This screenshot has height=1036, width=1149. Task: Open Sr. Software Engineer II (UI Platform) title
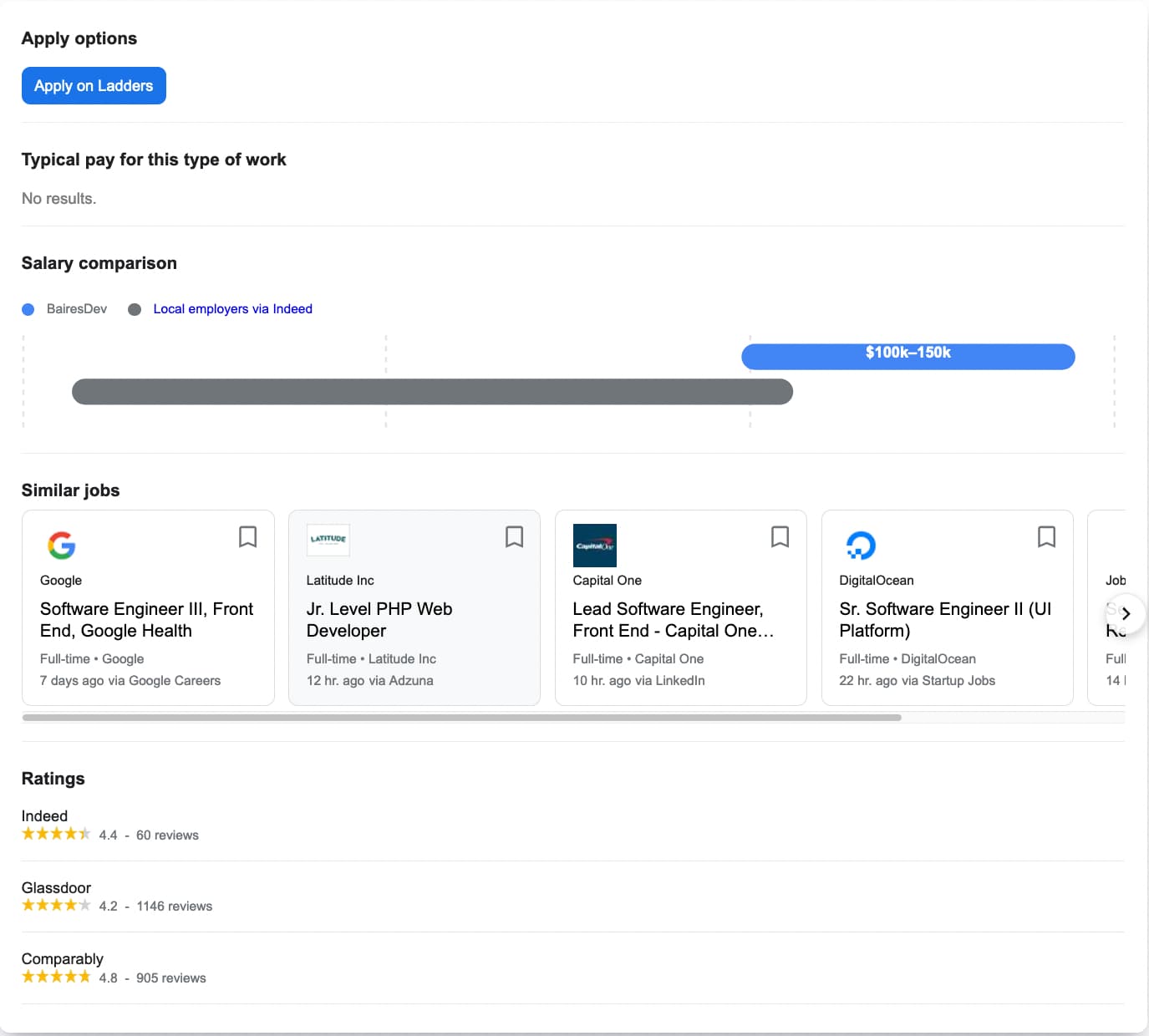pyautogui.click(x=945, y=620)
